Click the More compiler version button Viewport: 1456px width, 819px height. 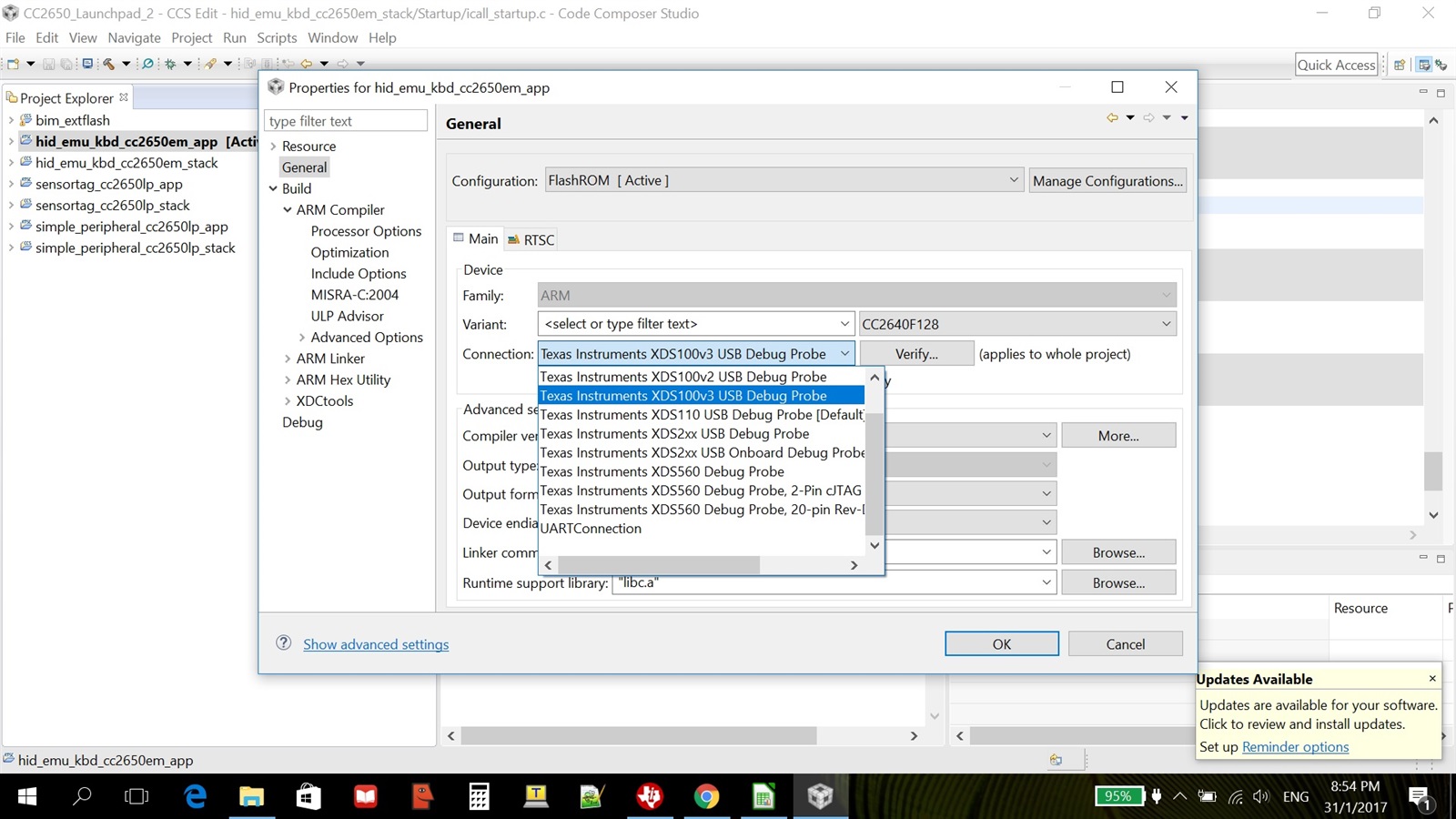point(1118,436)
